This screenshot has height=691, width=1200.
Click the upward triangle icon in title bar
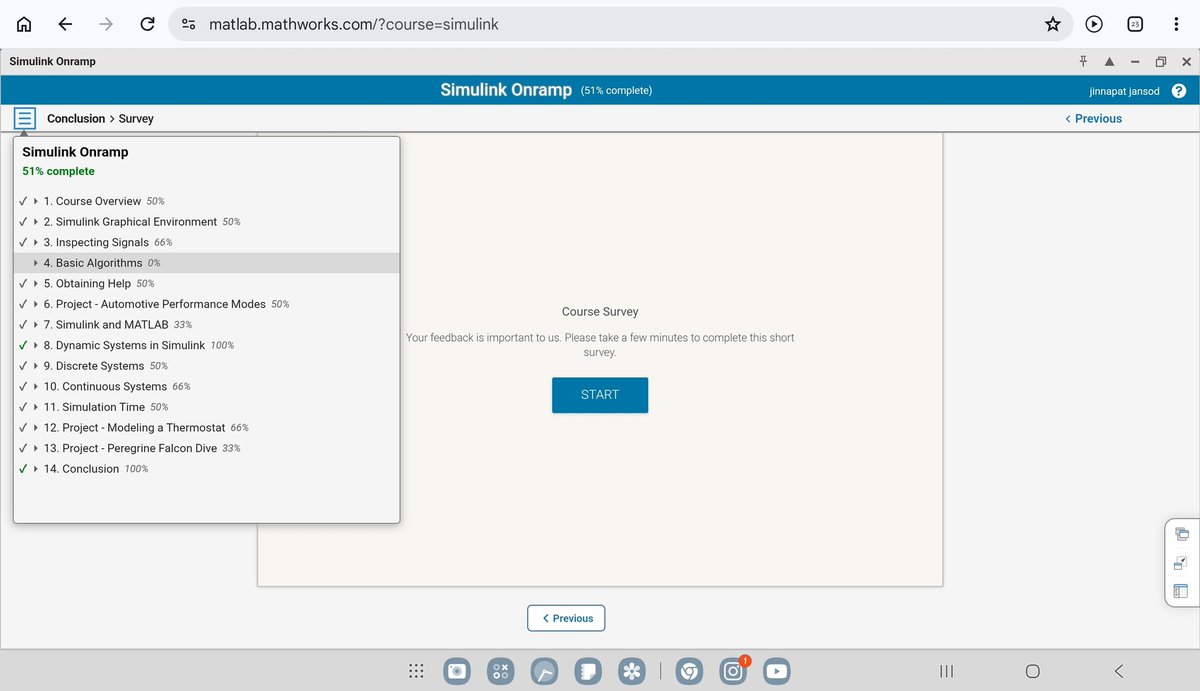(1109, 61)
